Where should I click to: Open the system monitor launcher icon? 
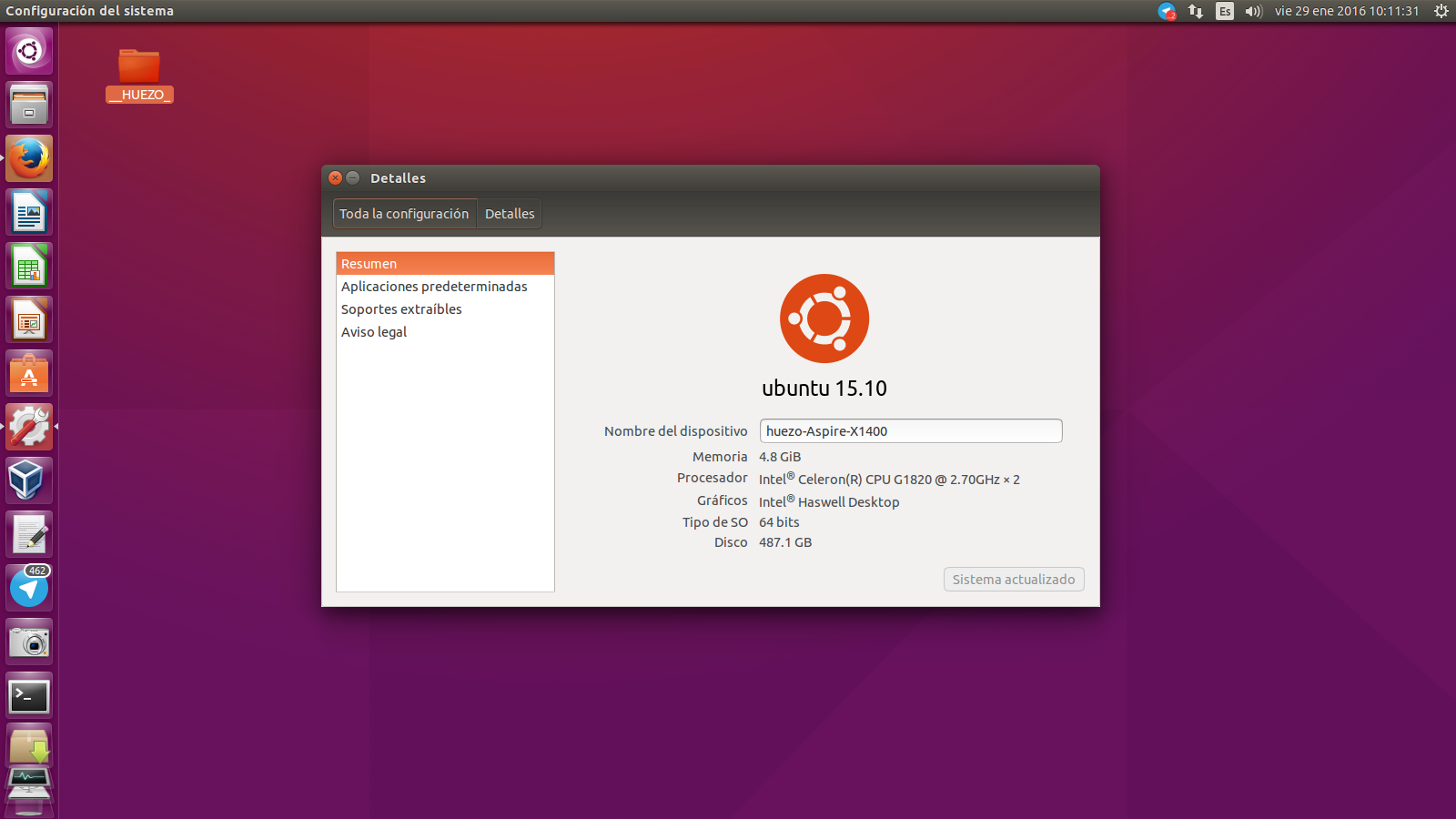tap(29, 784)
